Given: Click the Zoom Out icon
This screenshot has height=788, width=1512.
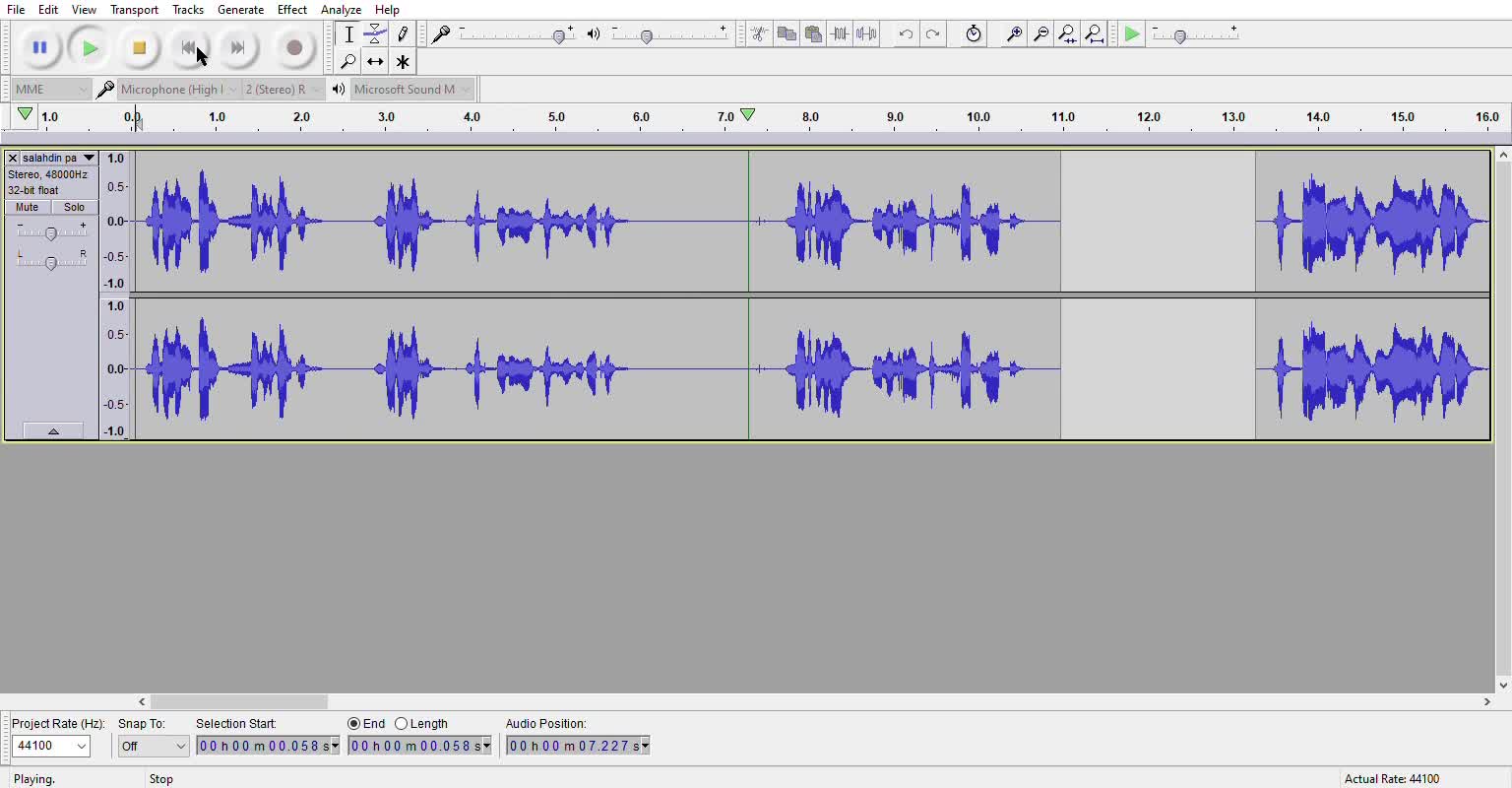Looking at the screenshot, I should [1040, 34].
